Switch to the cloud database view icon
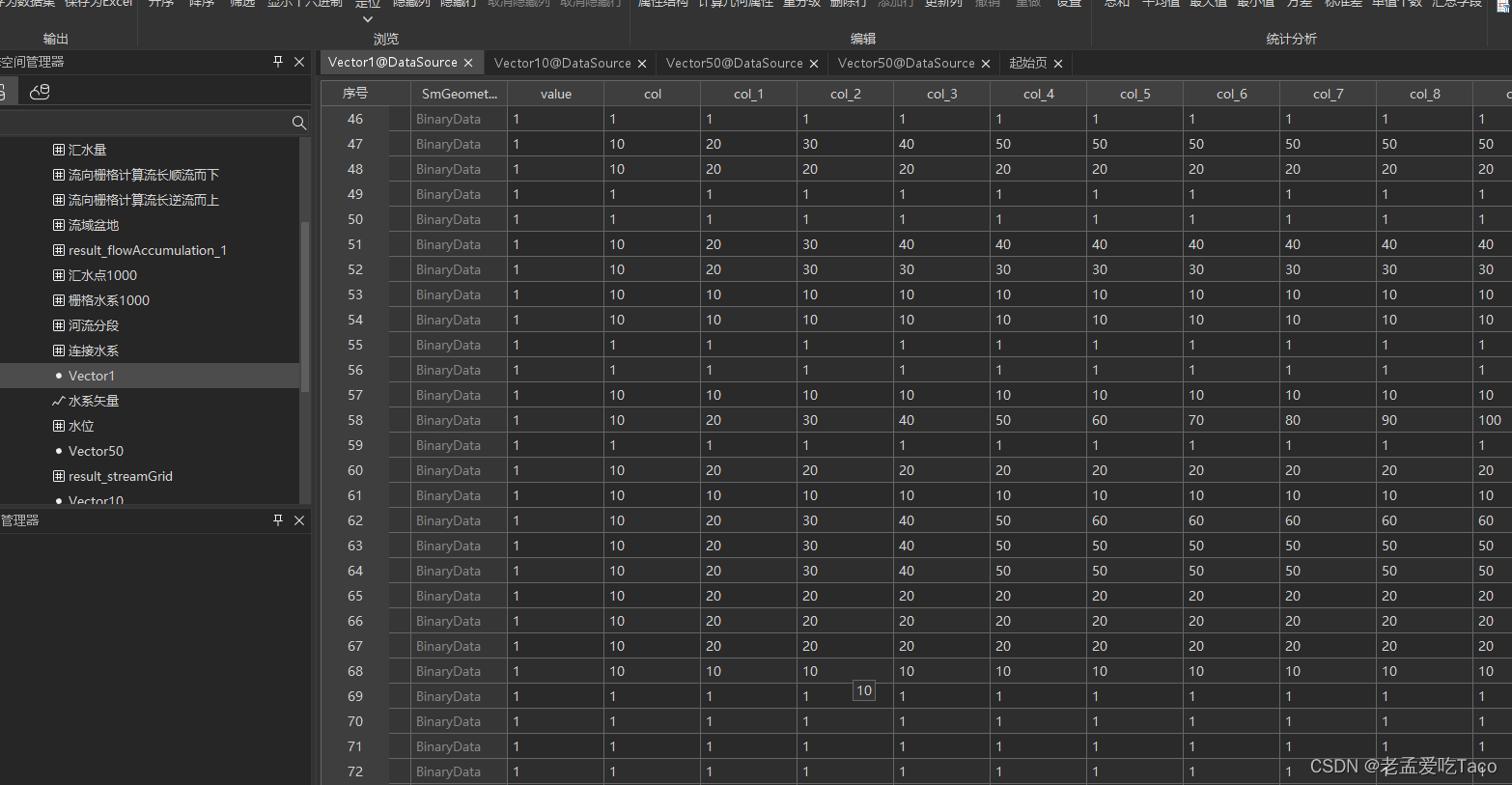Screen dimensions: 1512x785 [40, 92]
